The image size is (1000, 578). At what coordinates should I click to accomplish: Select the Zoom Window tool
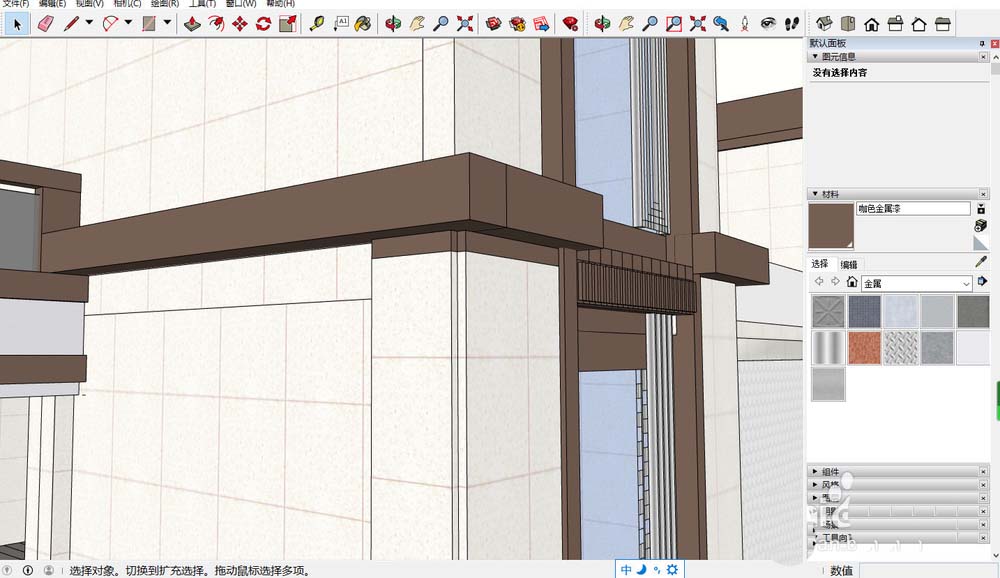pyautogui.click(x=673, y=24)
